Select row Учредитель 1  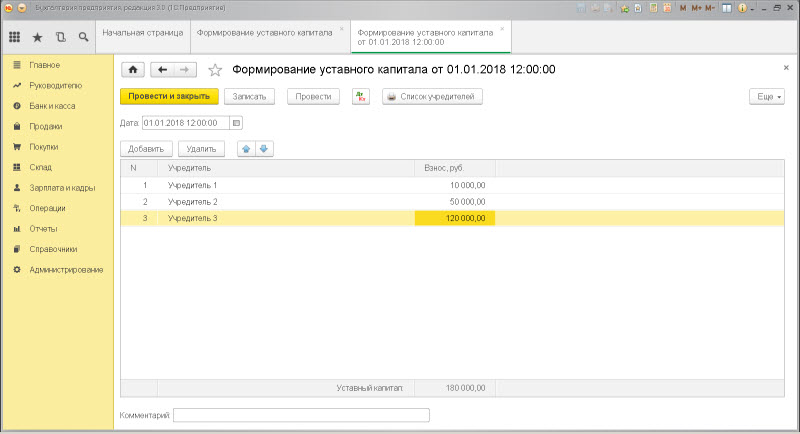click(452, 186)
